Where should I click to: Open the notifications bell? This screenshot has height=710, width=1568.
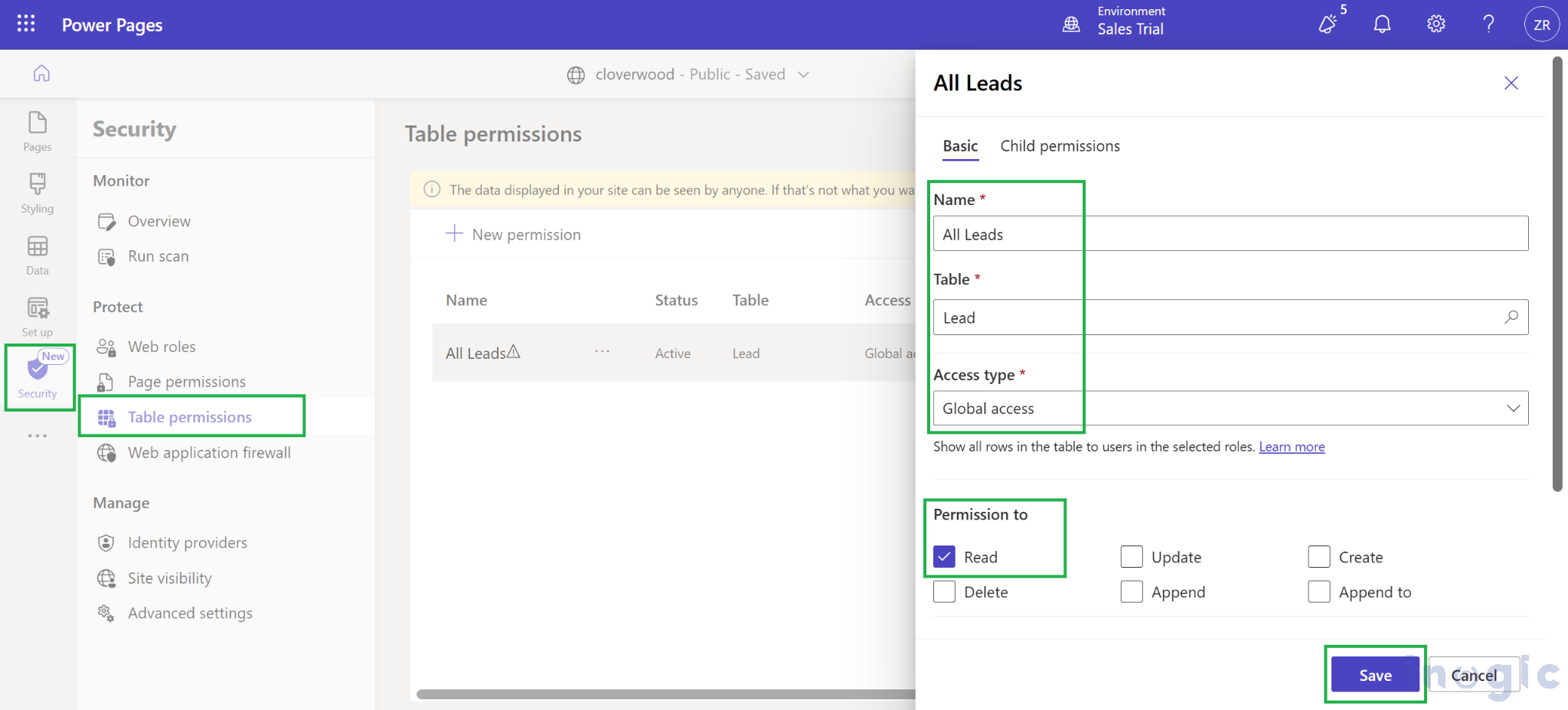(1383, 24)
